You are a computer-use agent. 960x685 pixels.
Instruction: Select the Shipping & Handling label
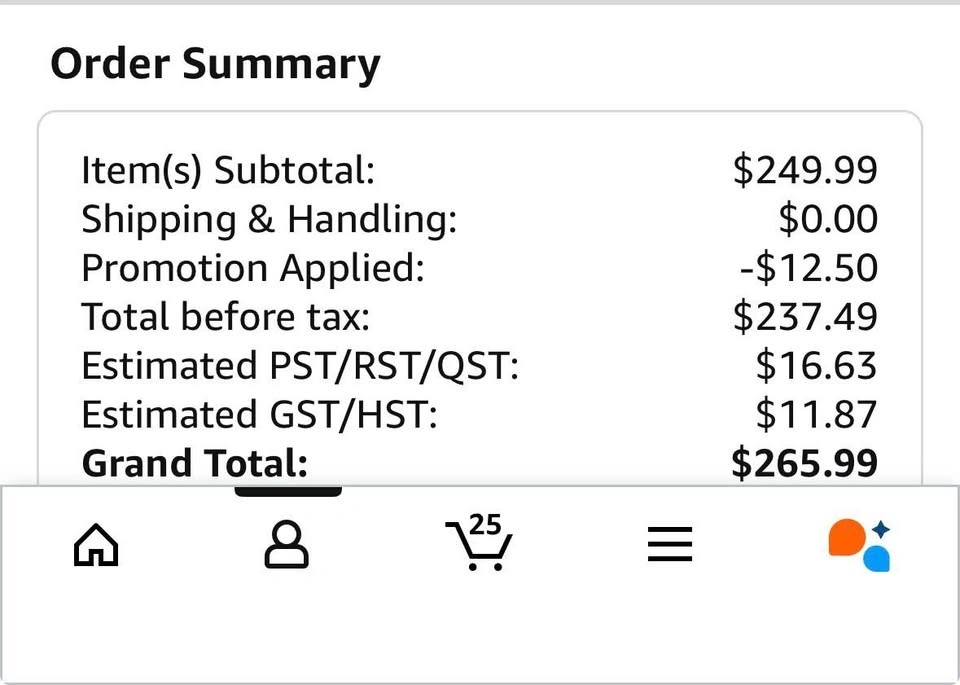pos(269,219)
